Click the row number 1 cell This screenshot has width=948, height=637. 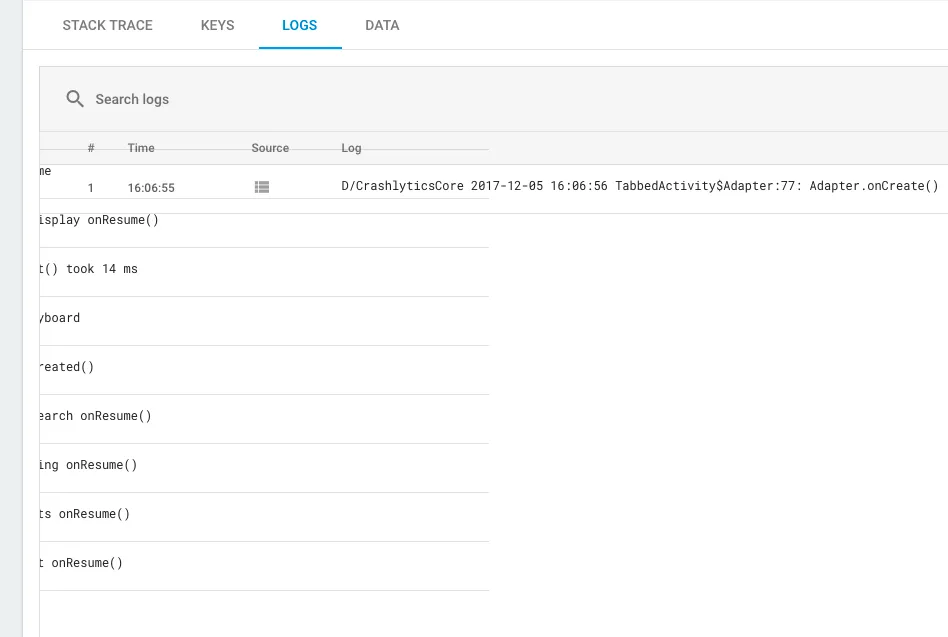point(91,188)
